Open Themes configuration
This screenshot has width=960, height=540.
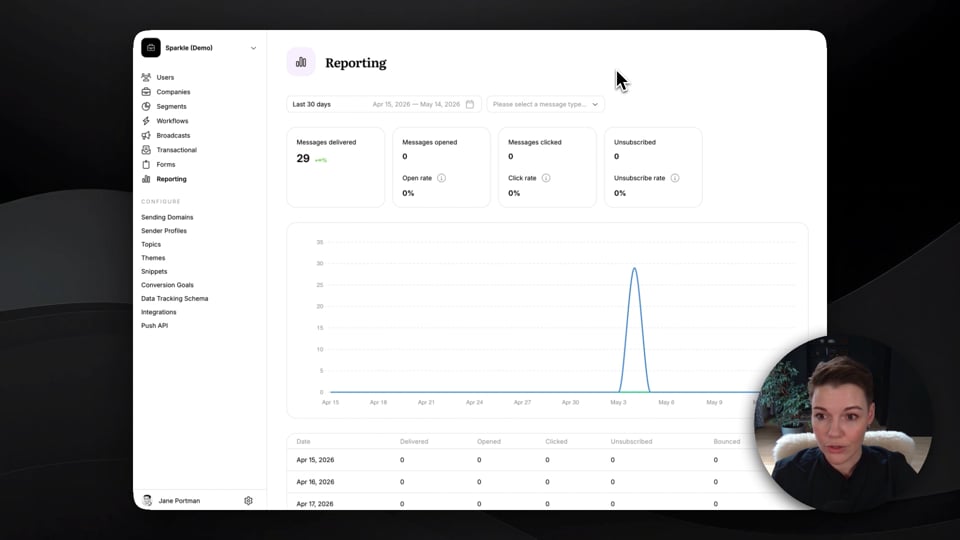point(153,258)
